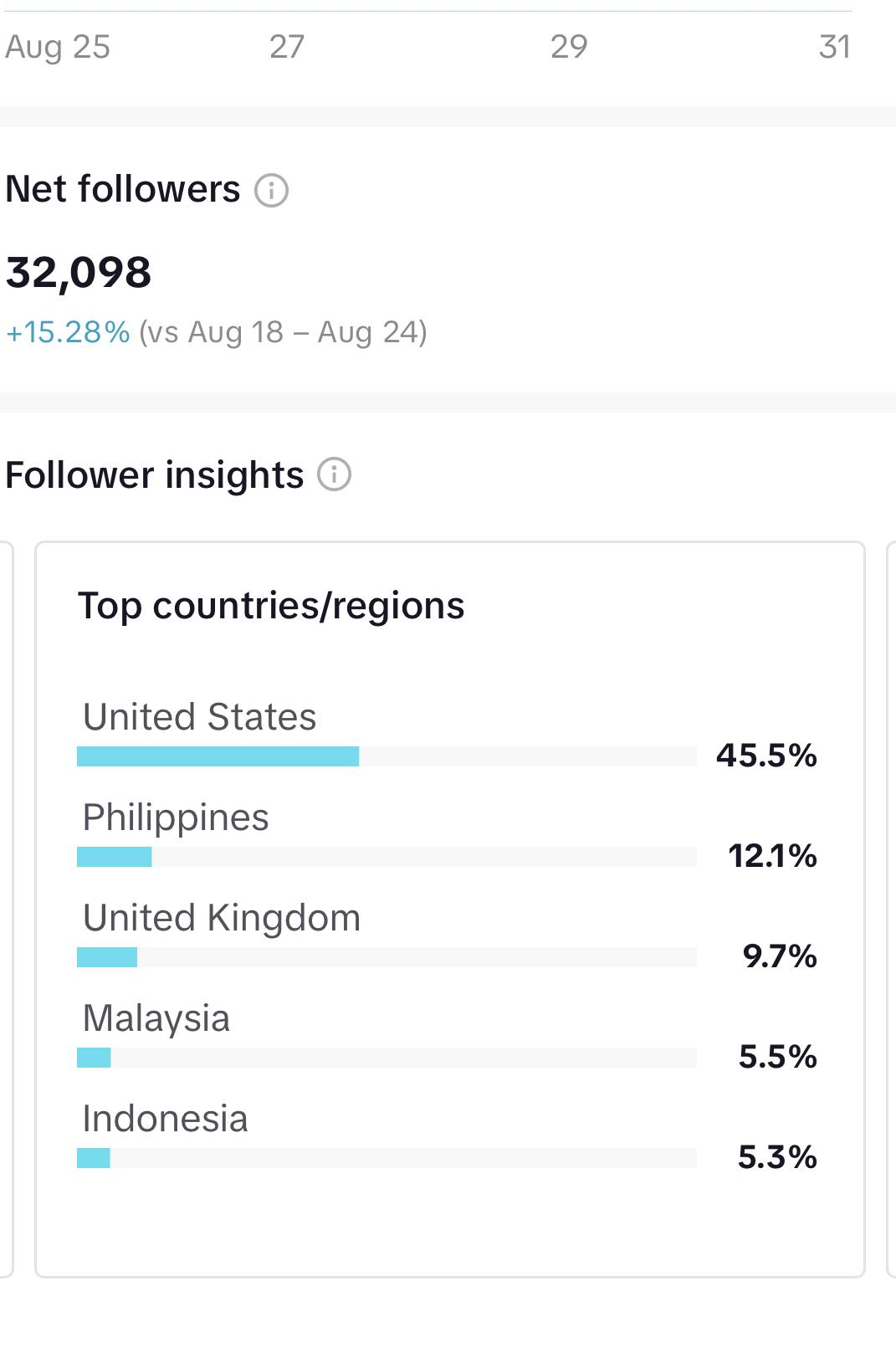Viewport: 896px width, 1353px height.
Task: Tap the 32,098 net followers count
Action: coord(79,272)
